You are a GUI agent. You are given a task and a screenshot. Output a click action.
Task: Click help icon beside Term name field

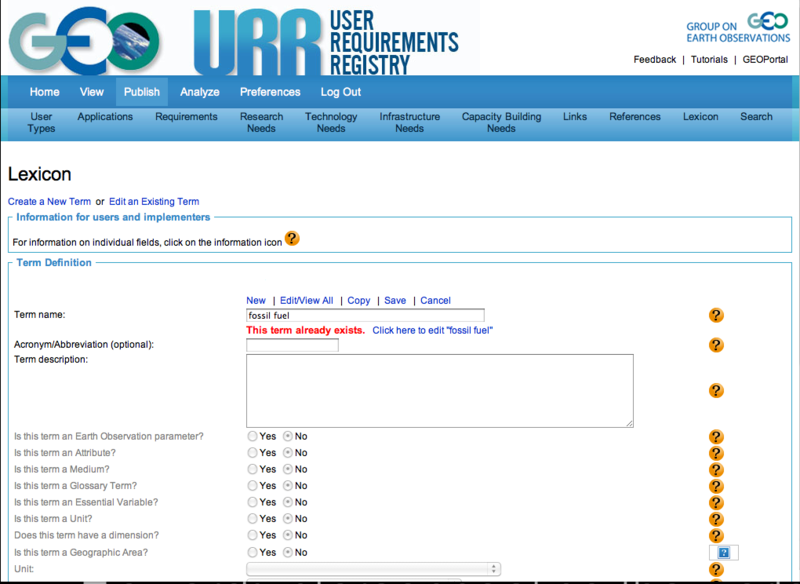716,316
